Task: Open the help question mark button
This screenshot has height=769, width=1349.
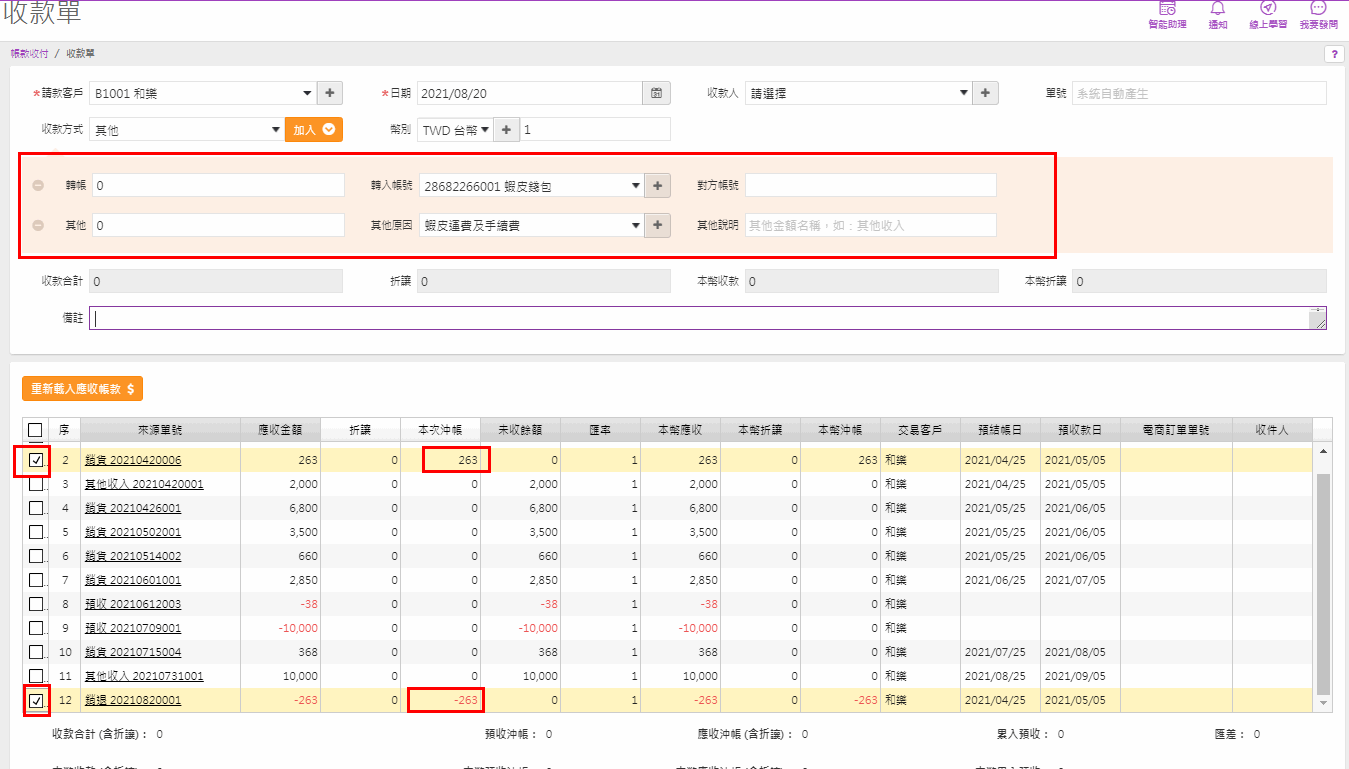Action: point(1334,54)
